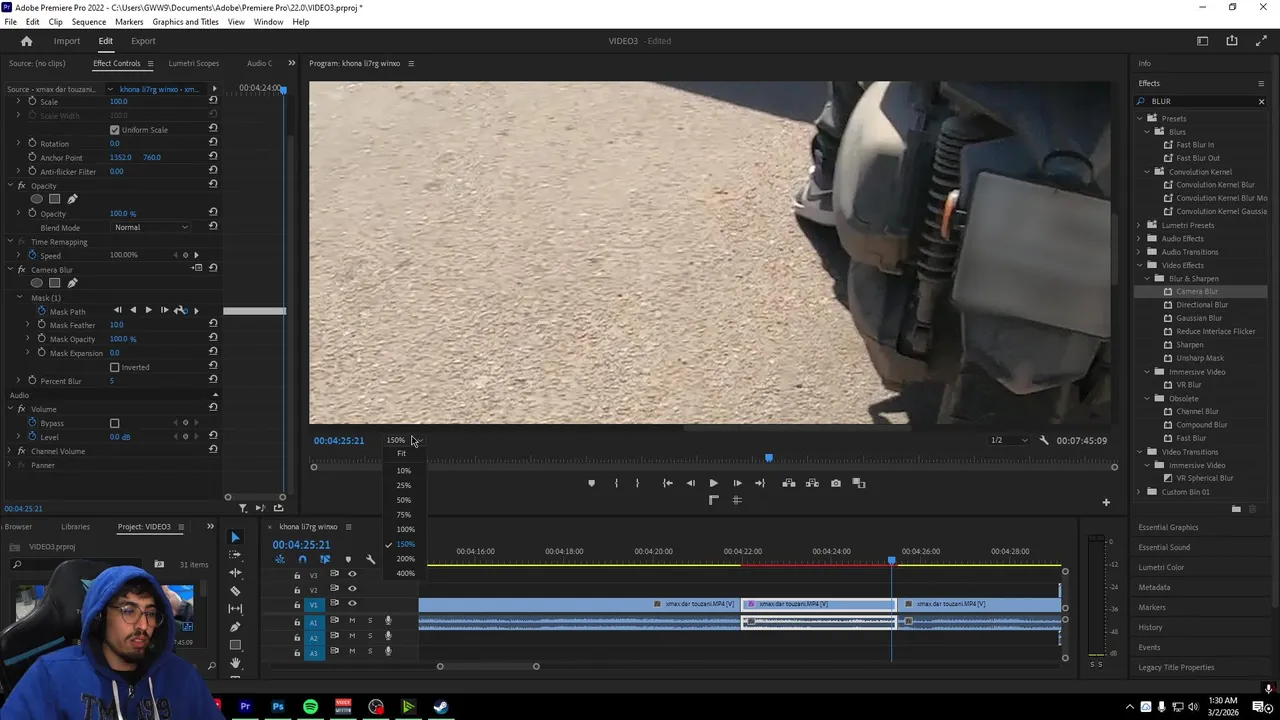Solo audio track A2
Image resolution: width=1280 pixels, height=720 pixels.
click(x=370, y=636)
